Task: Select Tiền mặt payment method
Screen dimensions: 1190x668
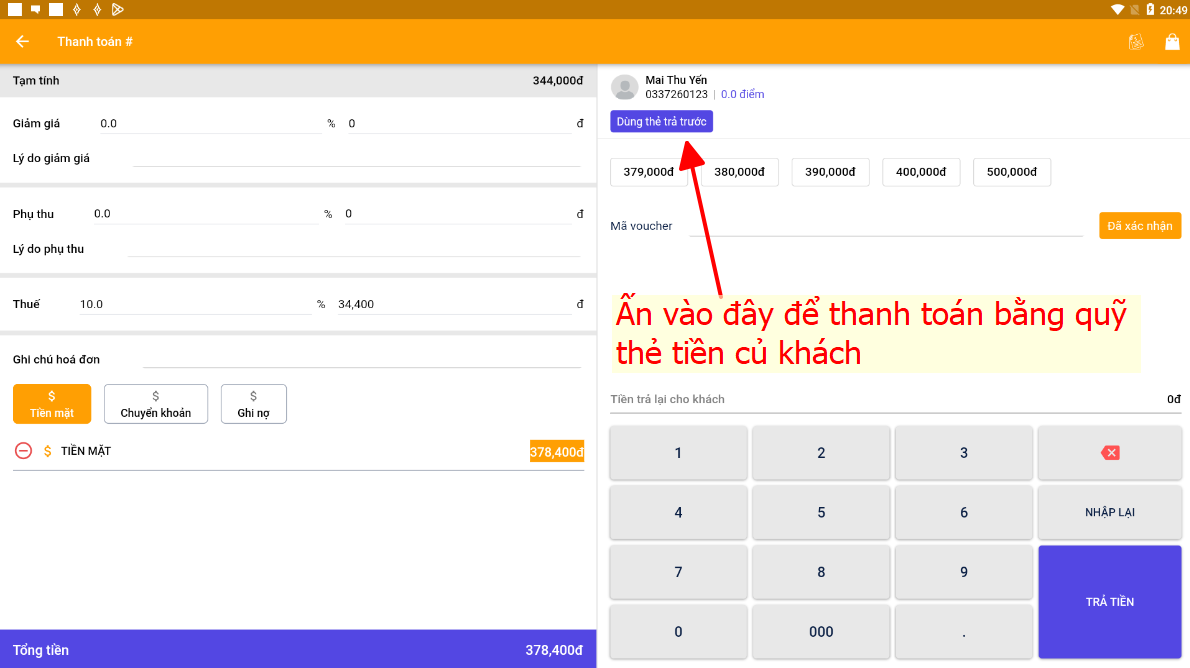Action: click(52, 404)
